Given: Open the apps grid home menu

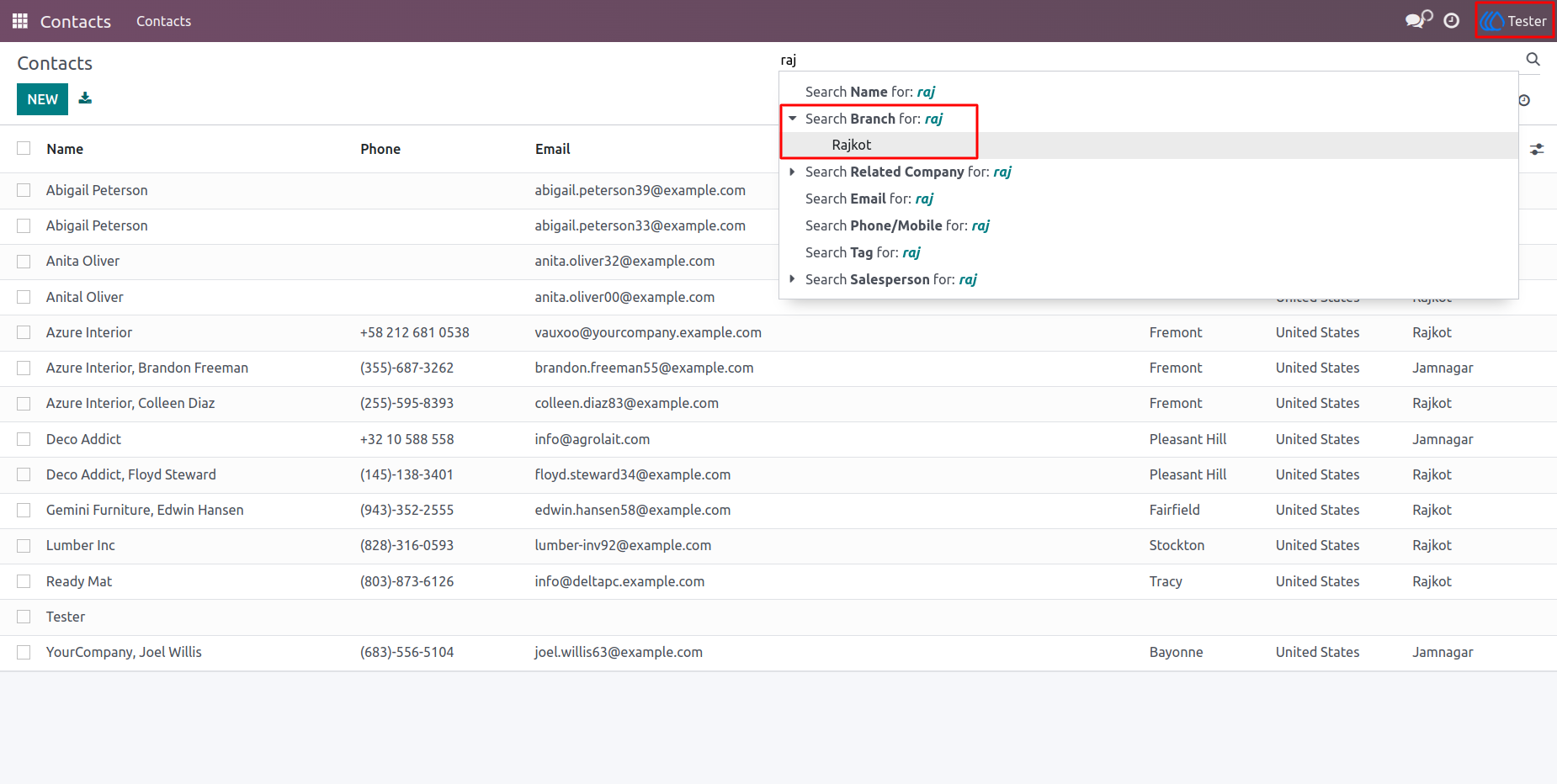Looking at the screenshot, I should 20,21.
